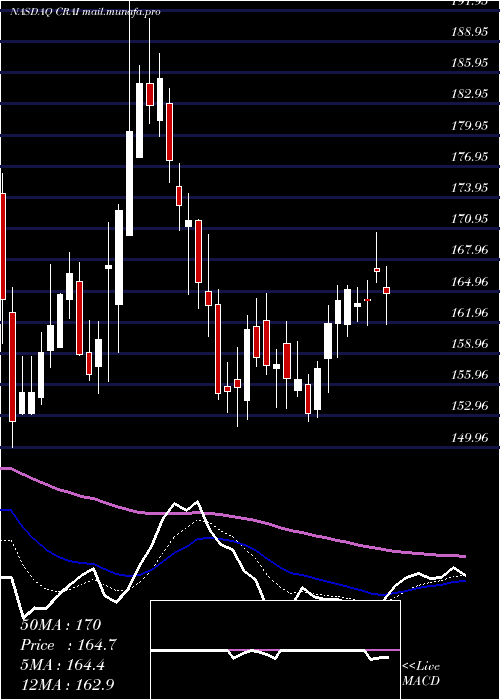500x700 pixels.
Task: Click the Live MACD label
Action: click(x=421, y=673)
